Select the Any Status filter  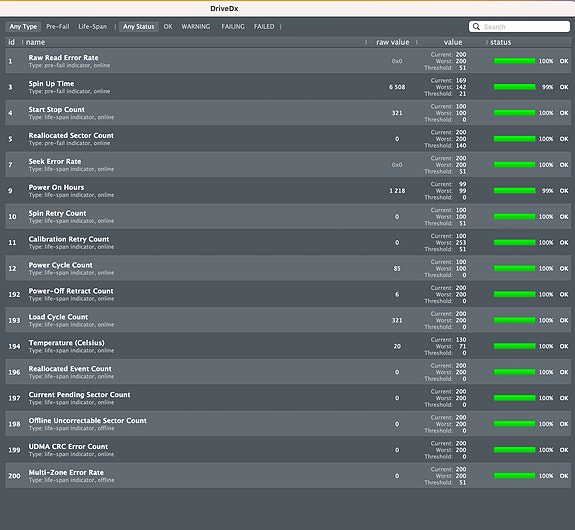click(x=139, y=27)
